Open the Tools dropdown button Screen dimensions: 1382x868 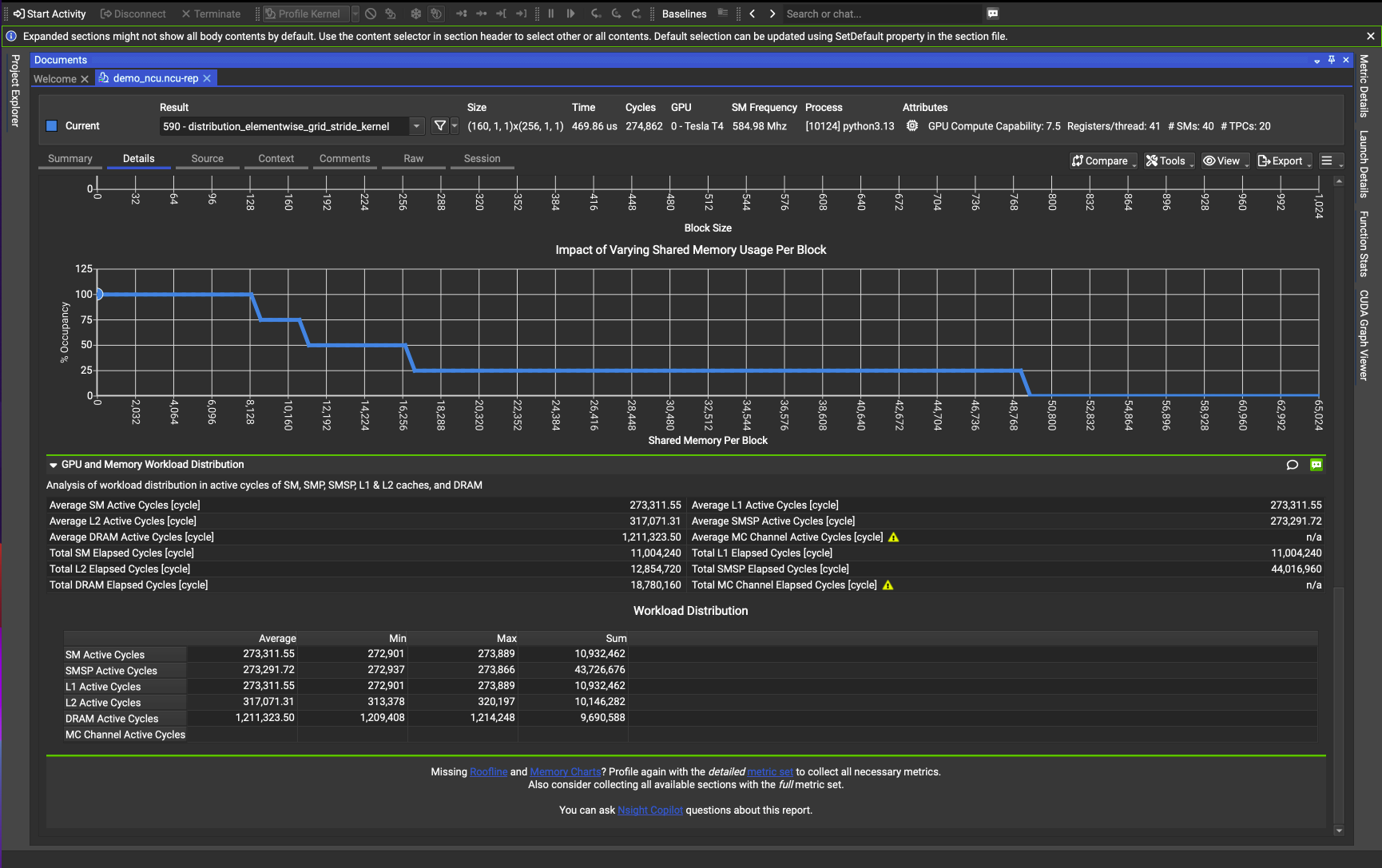[x=1170, y=161]
